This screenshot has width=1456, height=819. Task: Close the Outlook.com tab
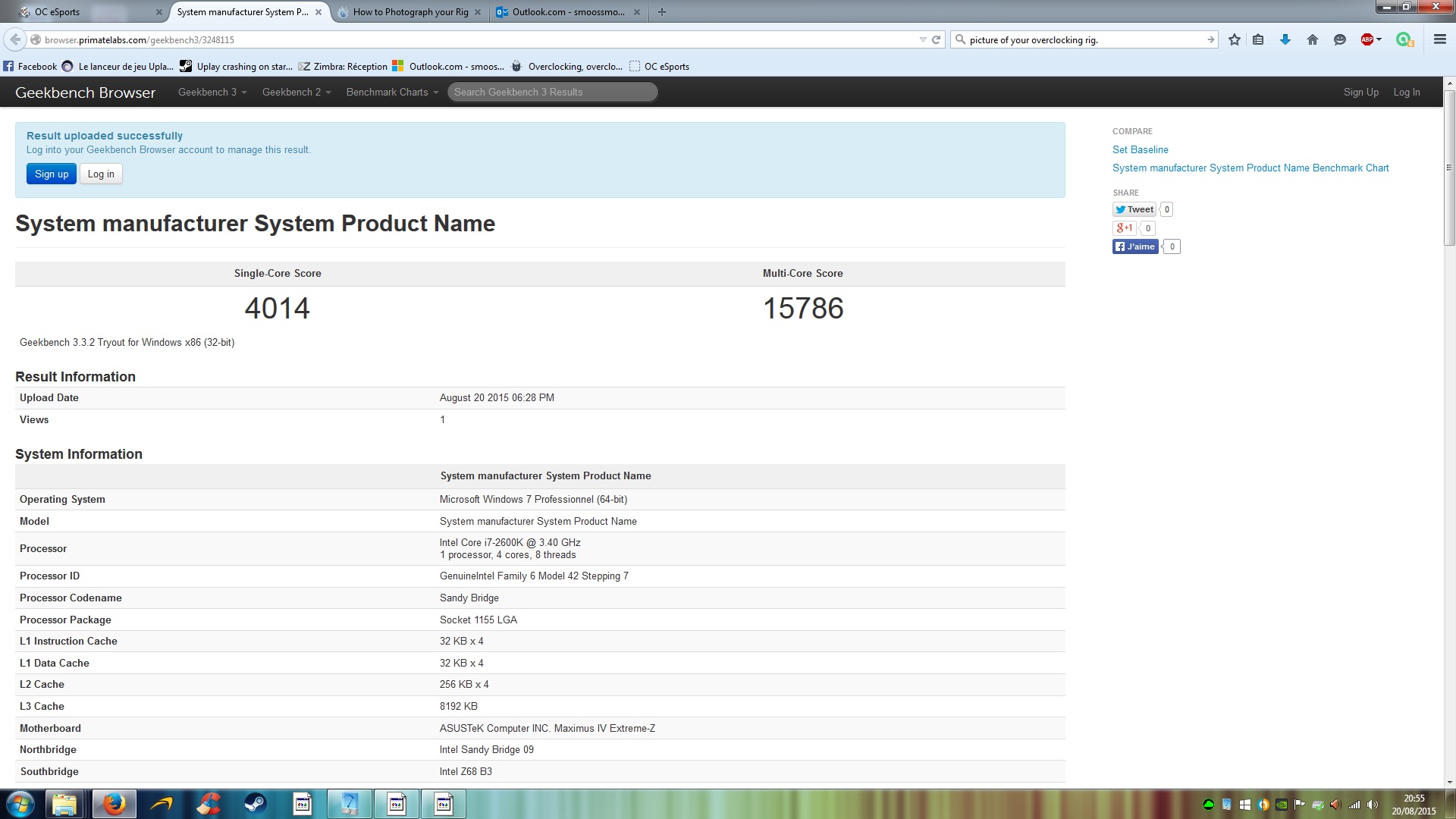pos(636,12)
